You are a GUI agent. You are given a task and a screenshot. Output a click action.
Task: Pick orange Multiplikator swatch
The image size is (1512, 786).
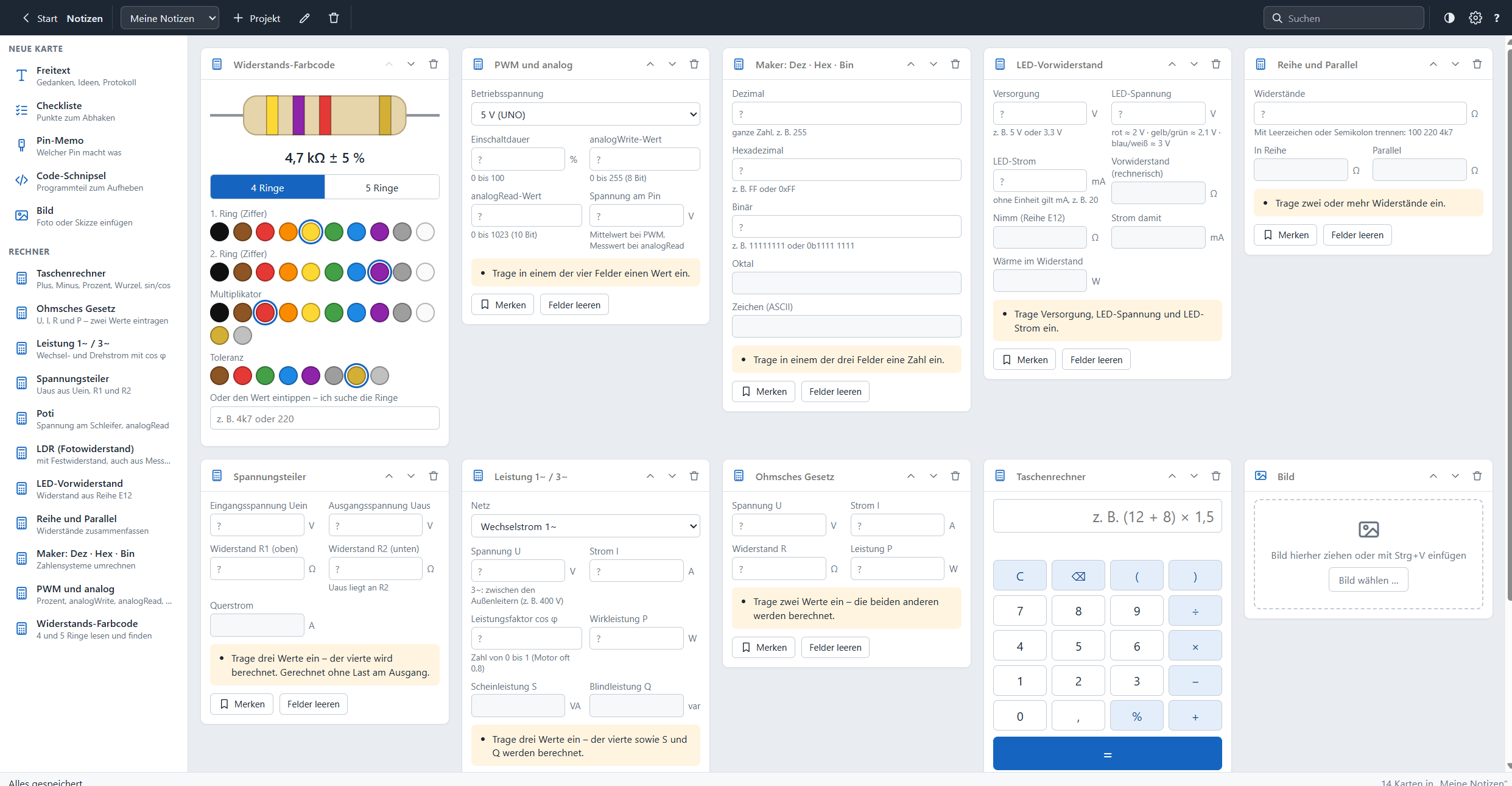coord(288,313)
